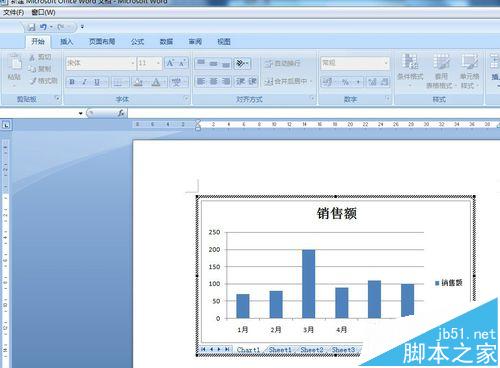Click the Decrease Decimal icon

point(384,82)
